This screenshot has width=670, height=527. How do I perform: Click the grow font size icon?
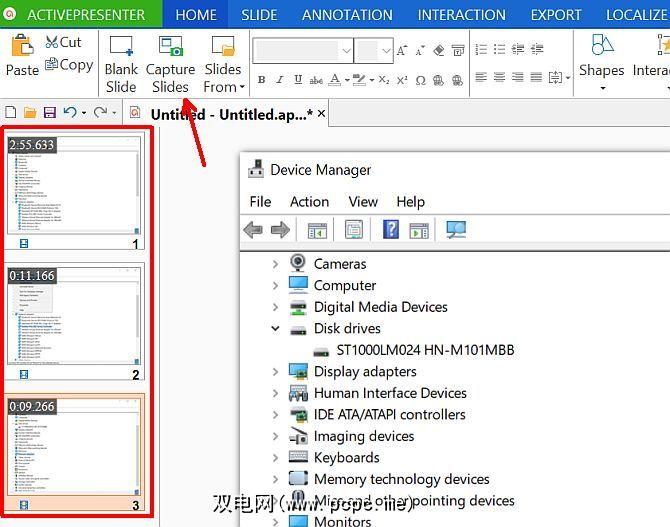pos(402,50)
